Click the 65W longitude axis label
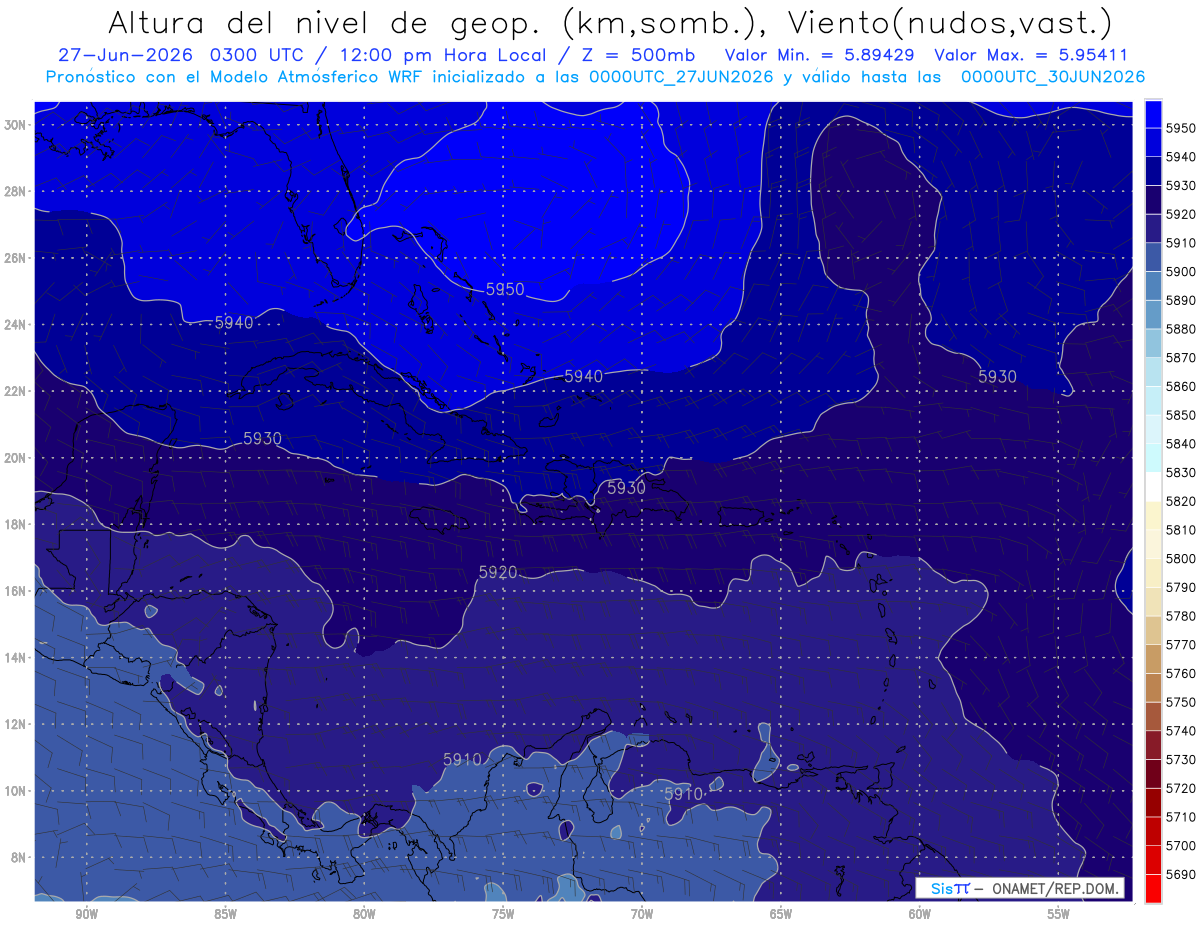The image size is (1200, 927). [781, 914]
